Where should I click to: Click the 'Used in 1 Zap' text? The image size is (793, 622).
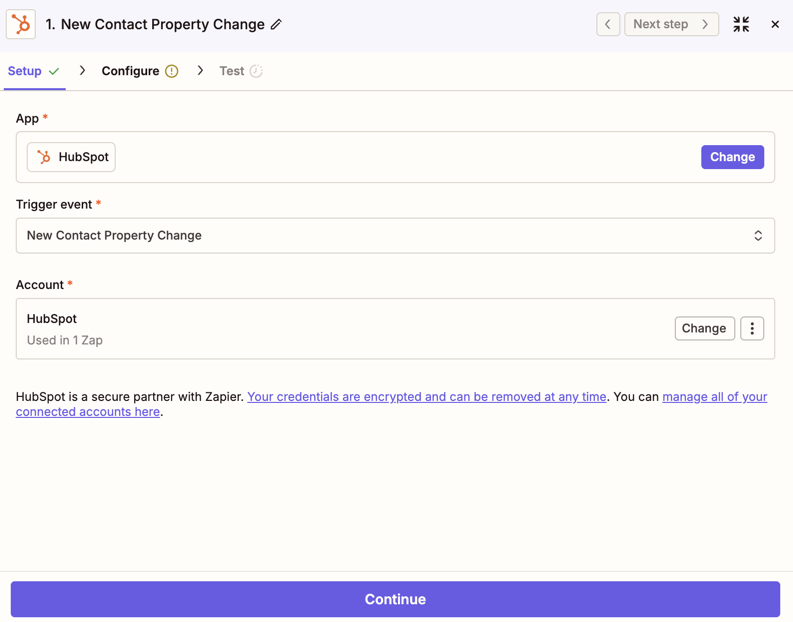65,340
